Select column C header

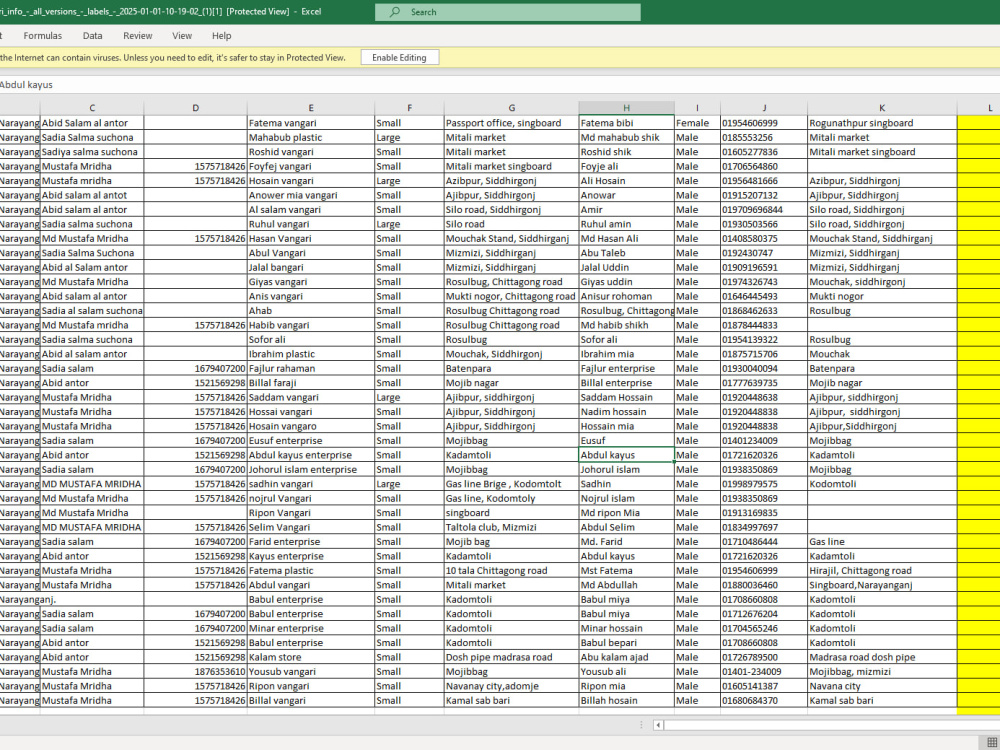(92, 108)
